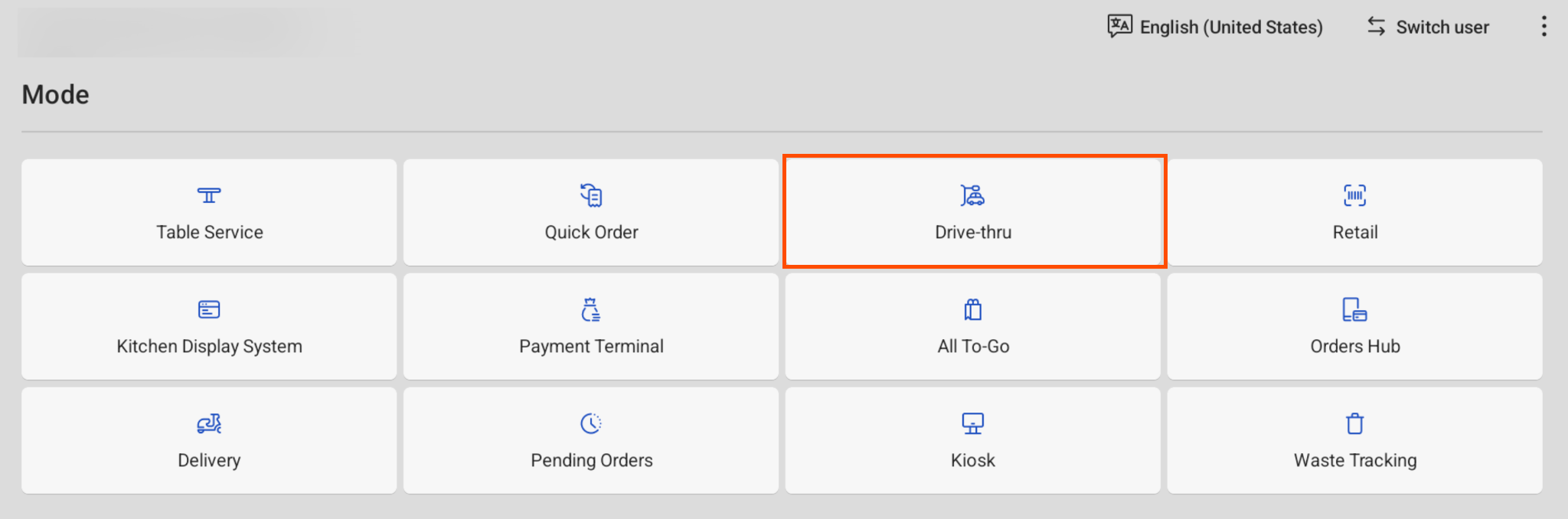The height and width of the screenshot is (519, 1568).
Task: Click the Retail barcode scanner icon
Action: click(x=1355, y=195)
